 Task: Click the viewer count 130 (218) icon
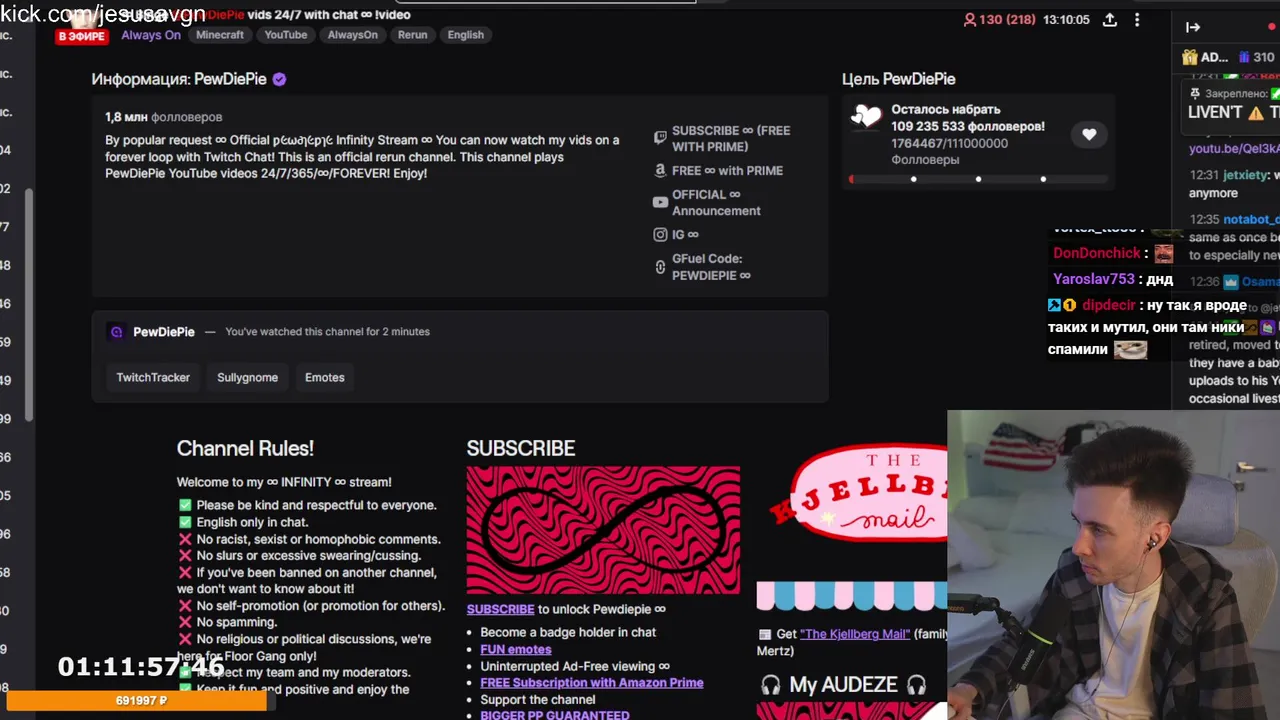point(969,20)
